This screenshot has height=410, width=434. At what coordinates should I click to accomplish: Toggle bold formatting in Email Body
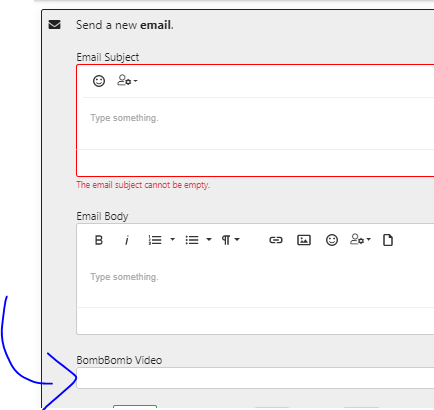pyautogui.click(x=99, y=240)
